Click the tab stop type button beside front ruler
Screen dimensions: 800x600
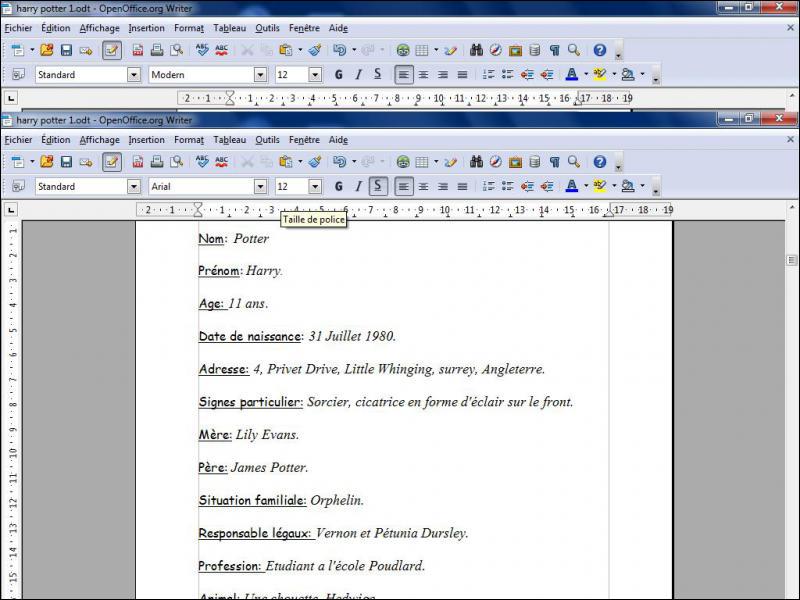pos(11,209)
